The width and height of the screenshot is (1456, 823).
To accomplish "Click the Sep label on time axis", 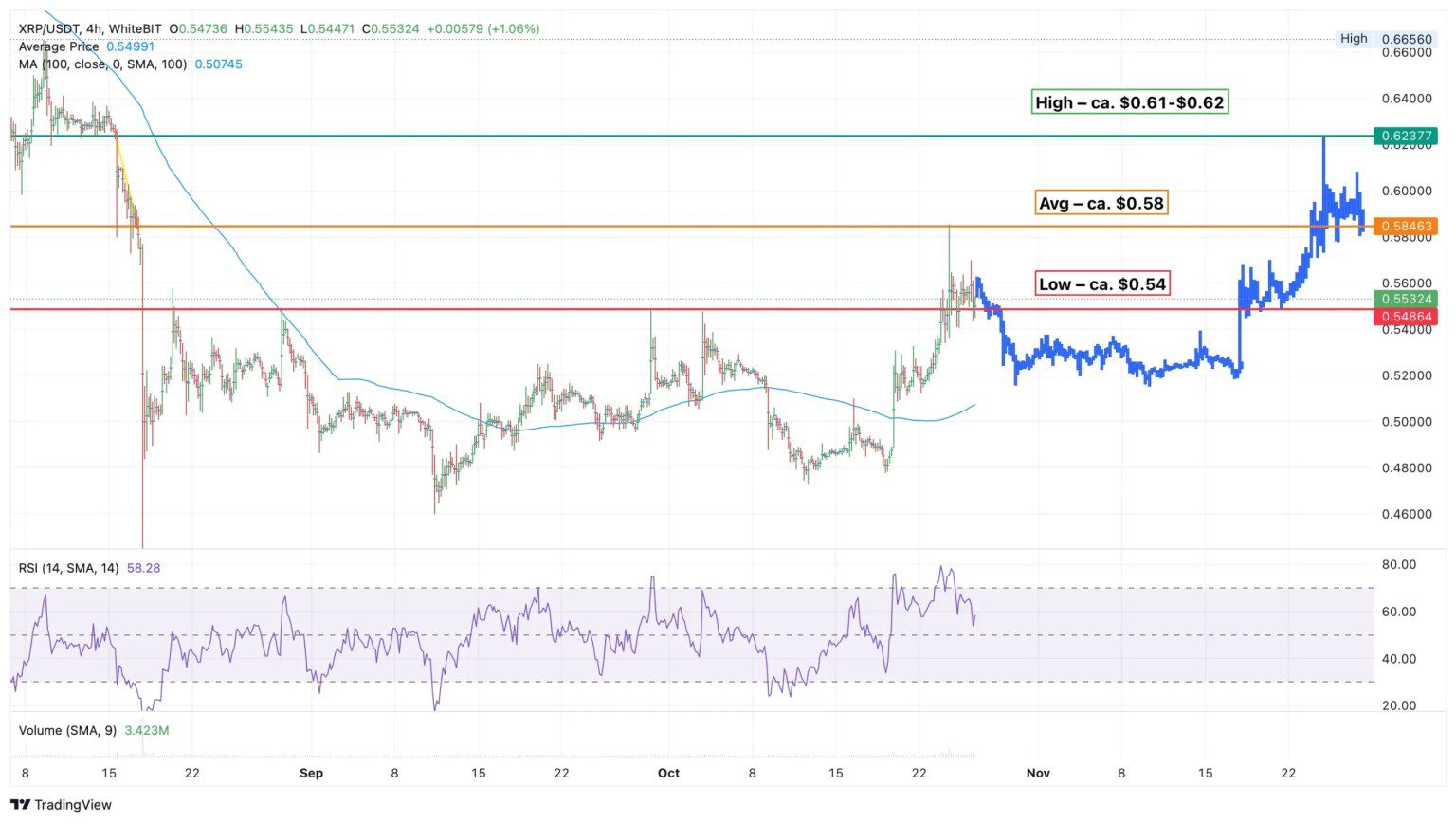I will tap(311, 774).
